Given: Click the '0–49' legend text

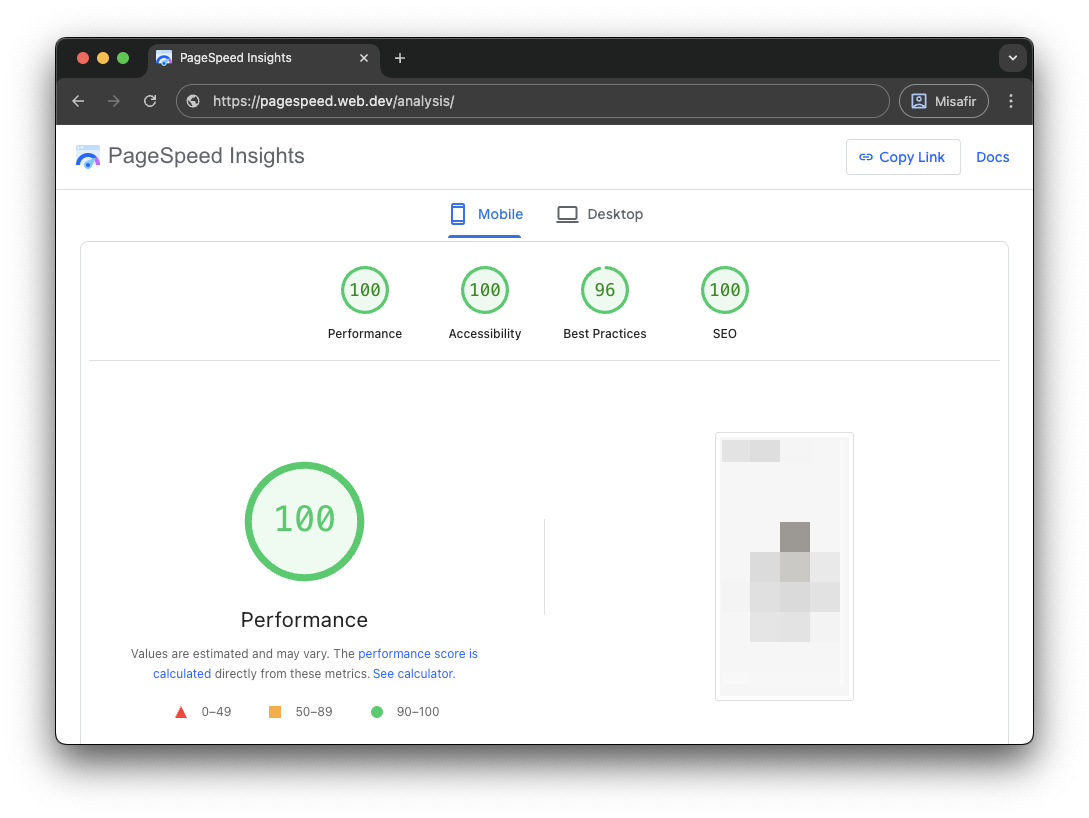Looking at the screenshot, I should click(216, 712).
